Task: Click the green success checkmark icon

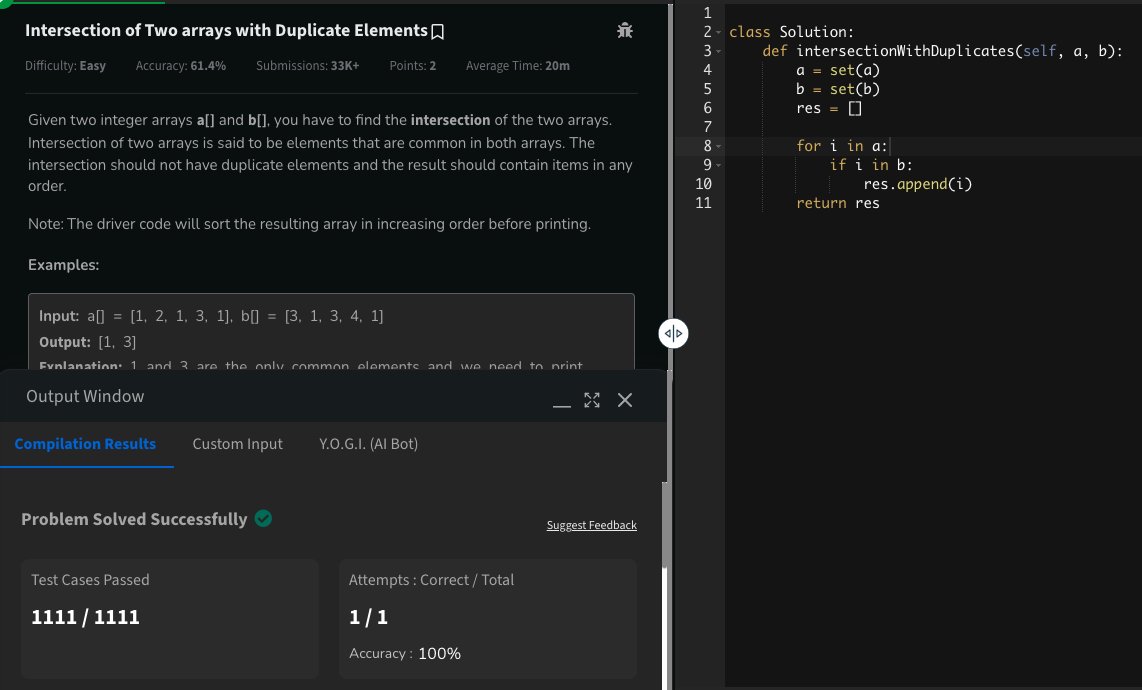Action: 264,518
